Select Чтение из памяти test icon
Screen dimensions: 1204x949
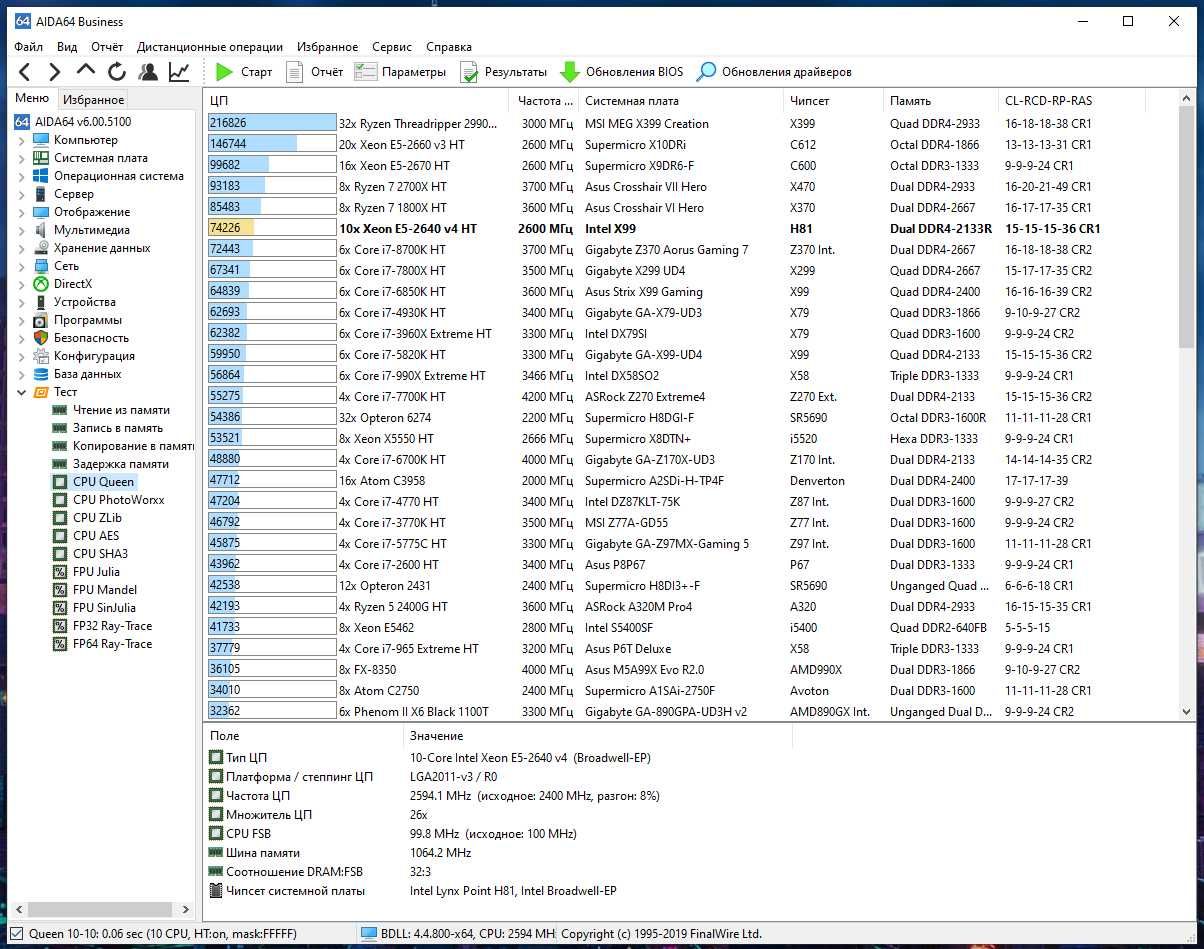[x=60, y=410]
